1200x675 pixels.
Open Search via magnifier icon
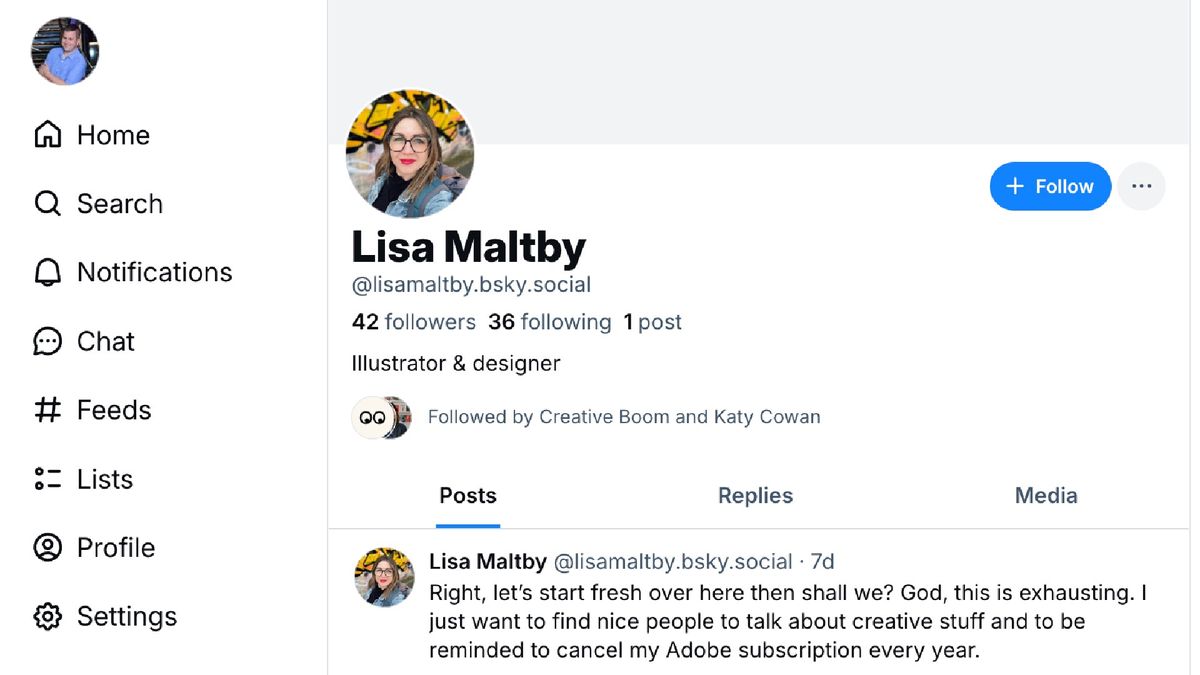[x=47, y=204]
